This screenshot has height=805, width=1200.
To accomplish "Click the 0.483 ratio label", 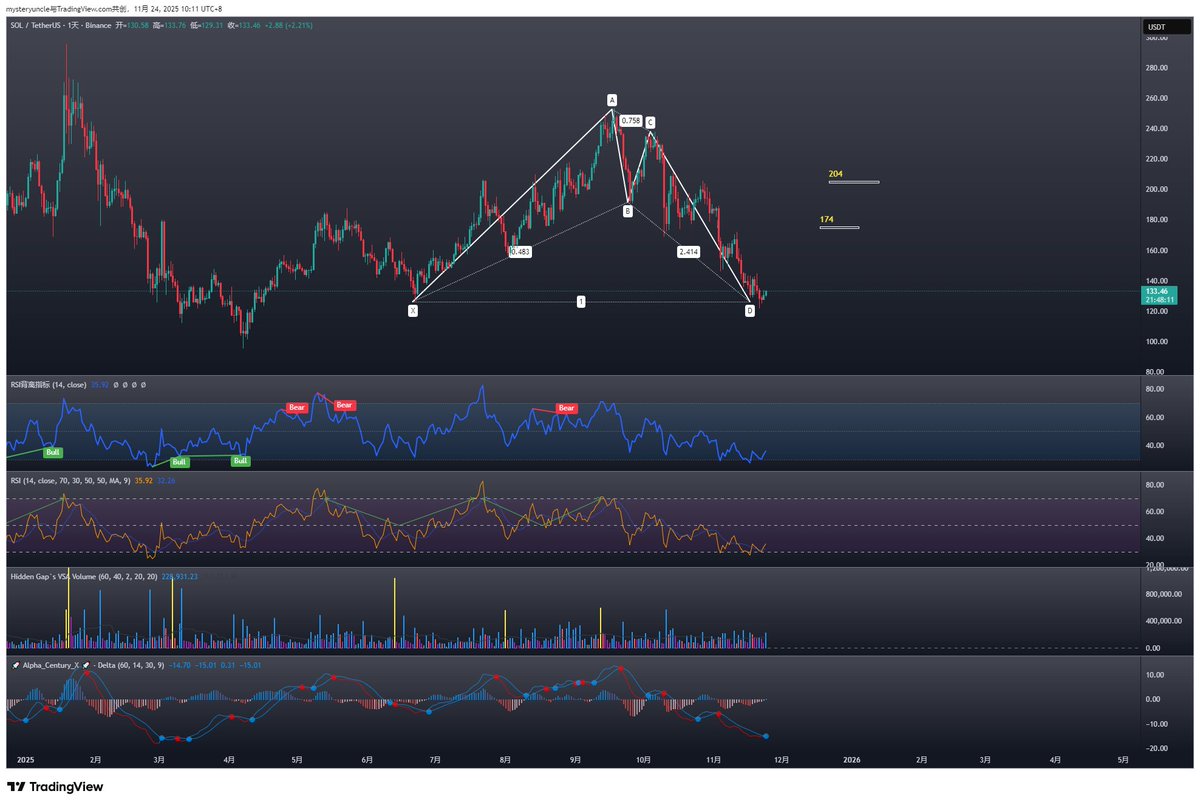I will pyautogui.click(x=520, y=252).
